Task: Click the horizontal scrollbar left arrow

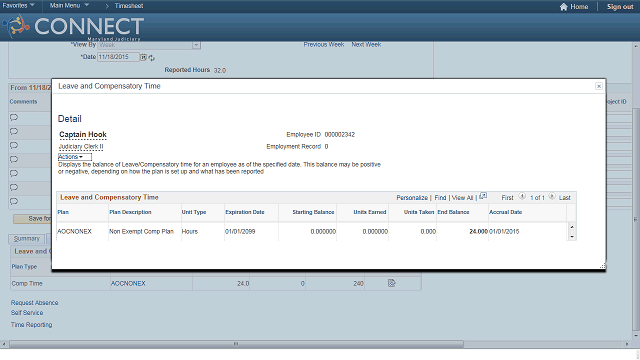Action: pyautogui.click(x=4, y=344)
